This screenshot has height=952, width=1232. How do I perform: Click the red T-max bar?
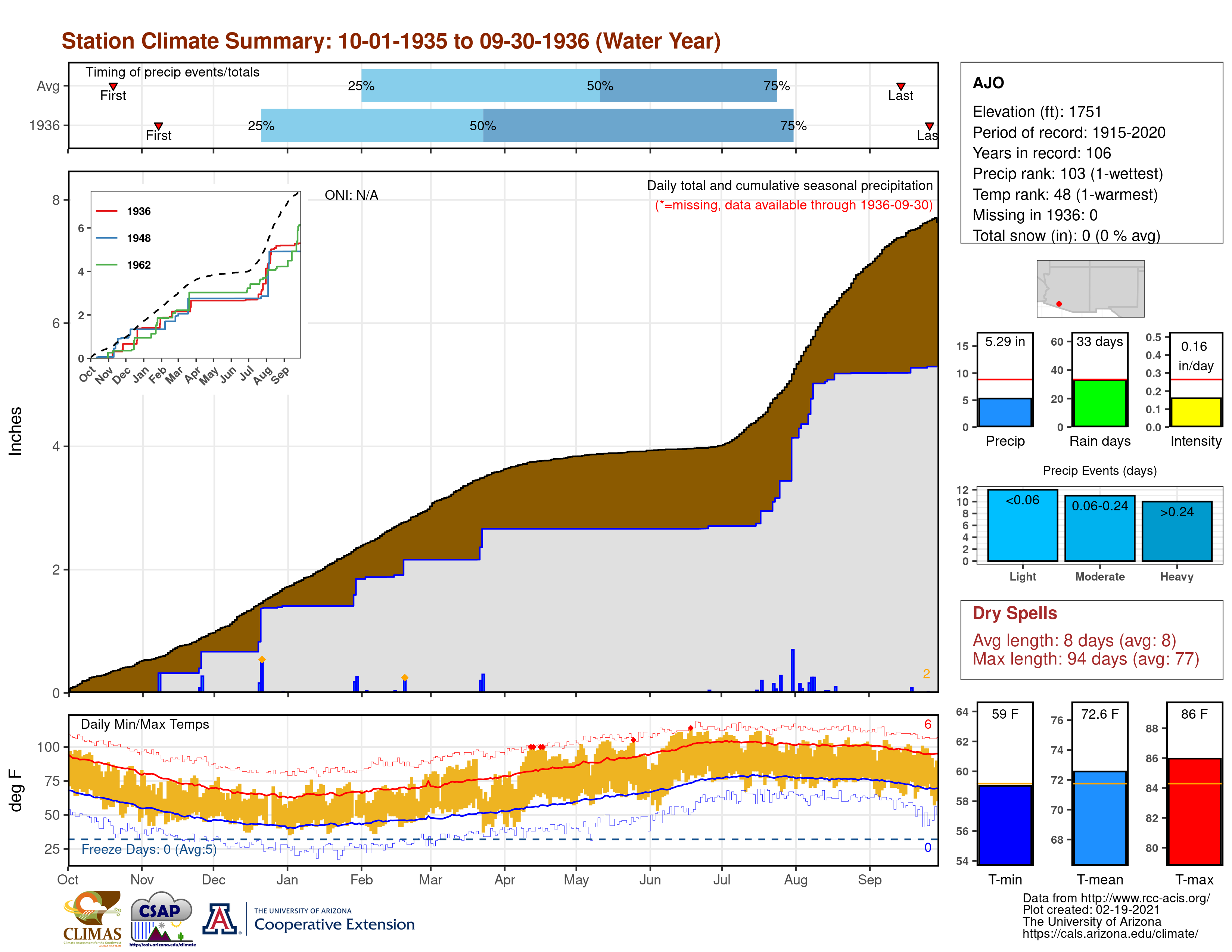click(x=1194, y=812)
